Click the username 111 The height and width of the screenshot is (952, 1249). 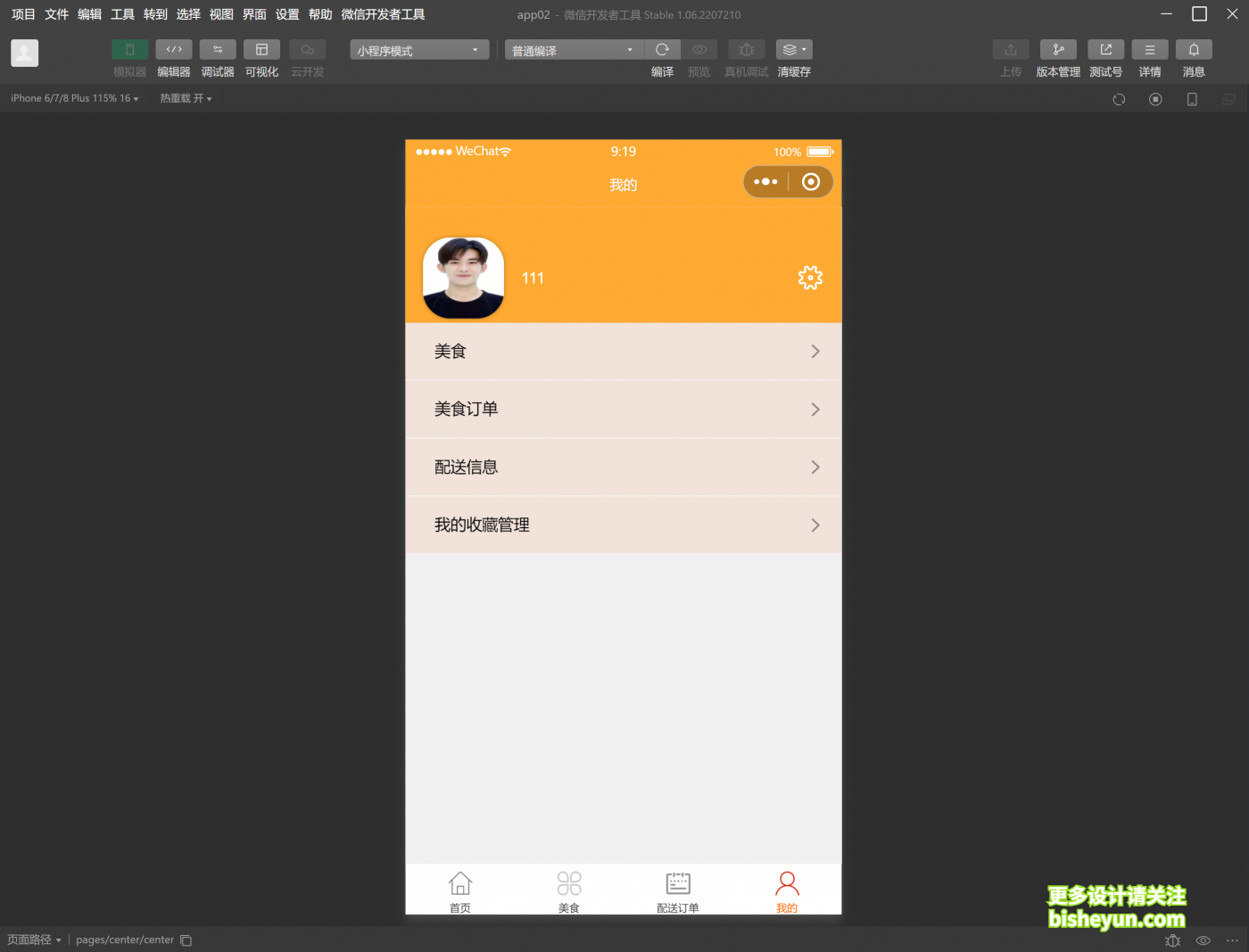coord(533,278)
